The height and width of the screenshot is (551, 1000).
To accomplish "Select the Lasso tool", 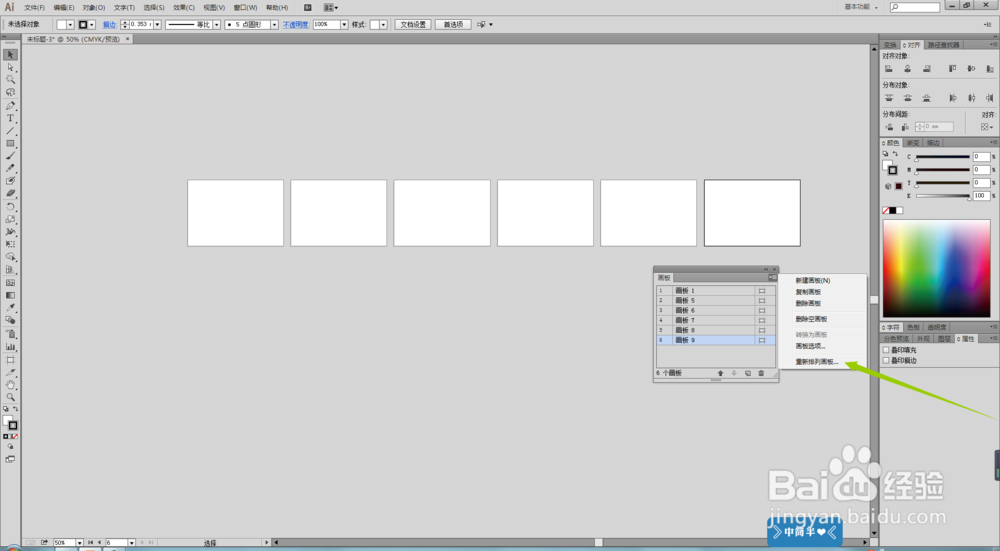I will click(x=10, y=92).
